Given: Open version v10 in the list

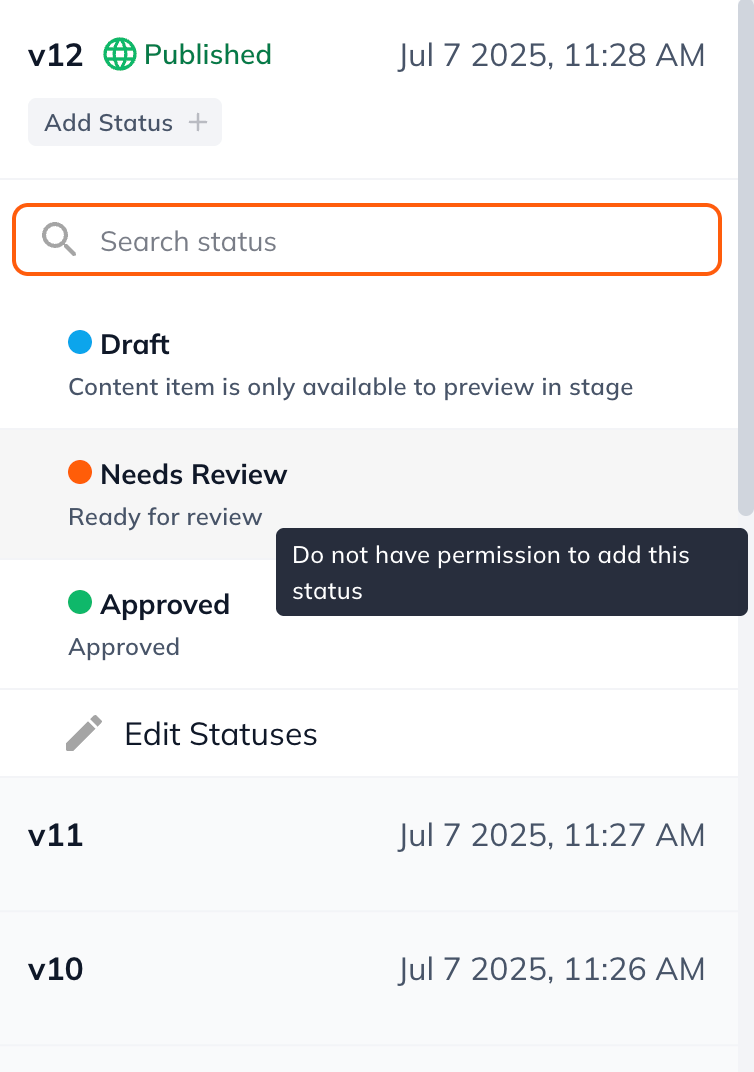Looking at the screenshot, I should [55, 969].
